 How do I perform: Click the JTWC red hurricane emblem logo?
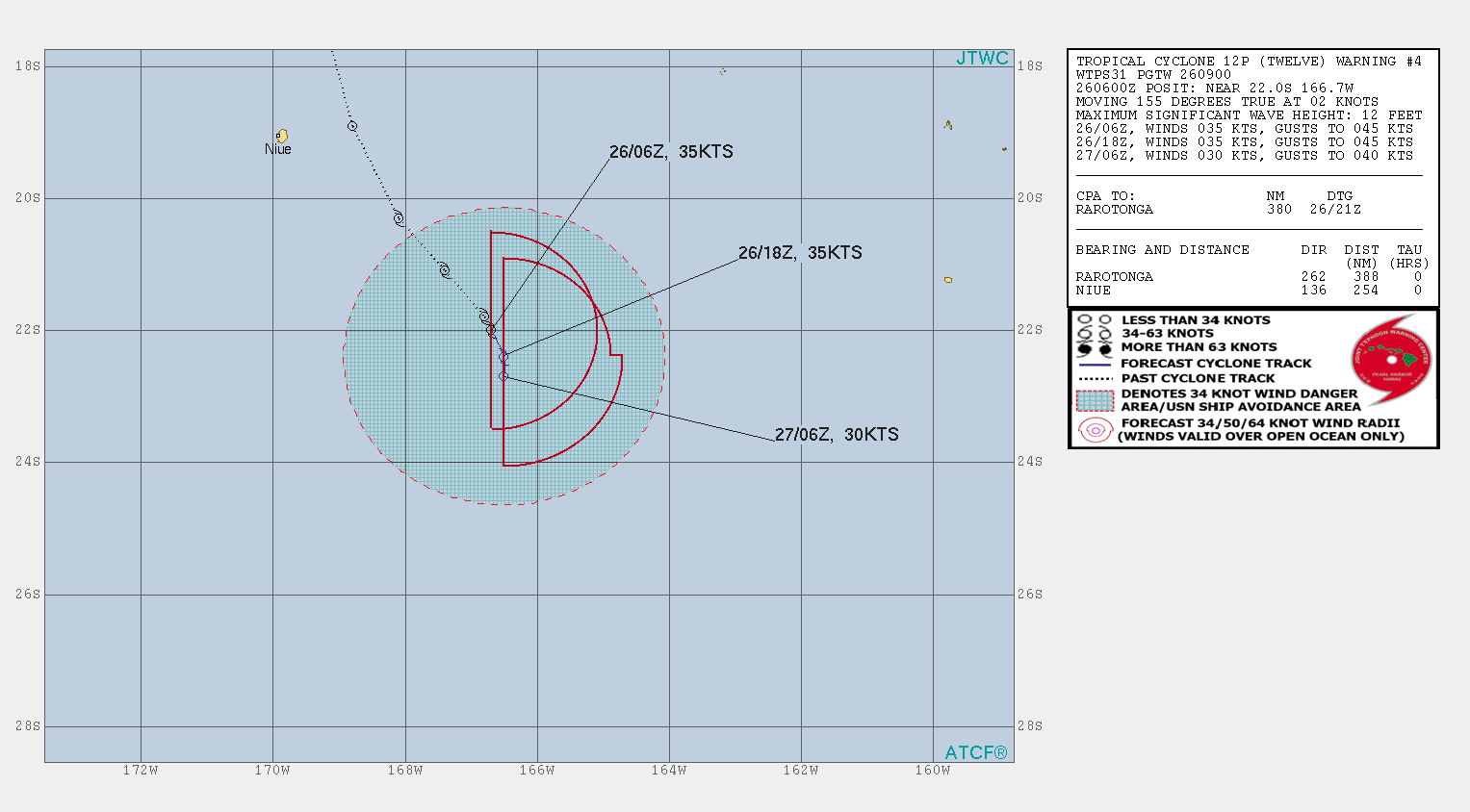1391,361
